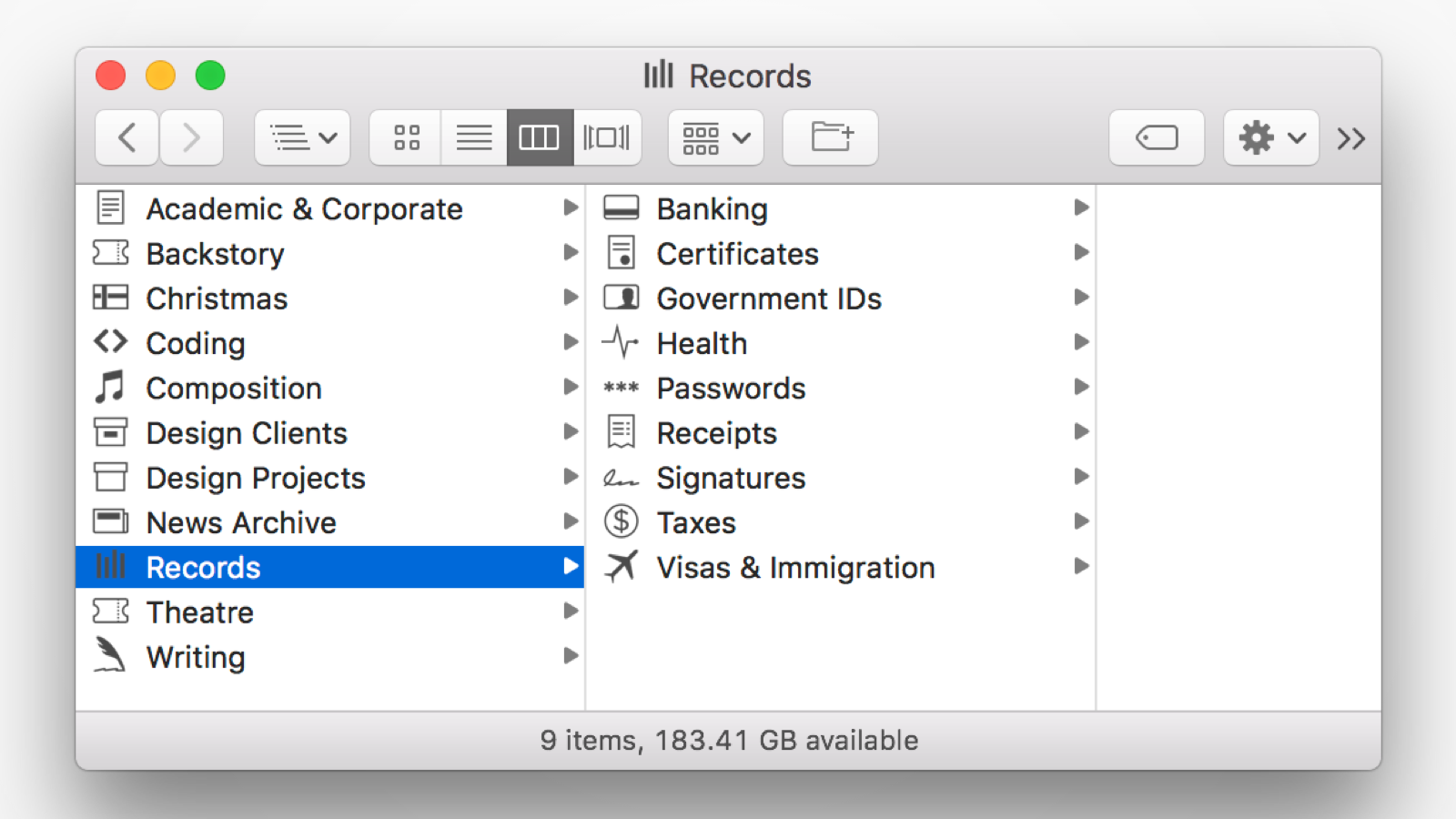
Task: Click the Taxes dollar sign icon
Action: pyautogui.click(x=621, y=522)
